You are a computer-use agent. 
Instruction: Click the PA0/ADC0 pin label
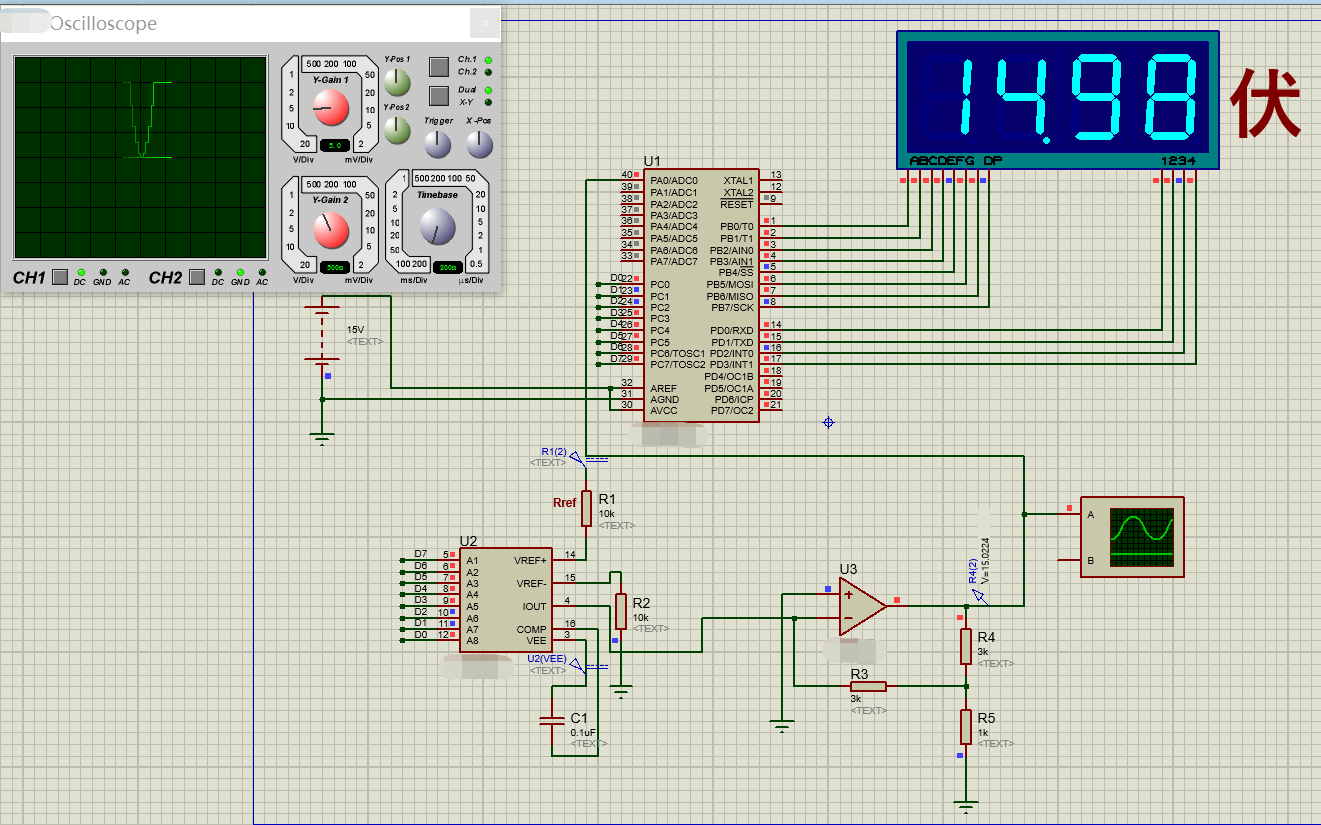674,181
